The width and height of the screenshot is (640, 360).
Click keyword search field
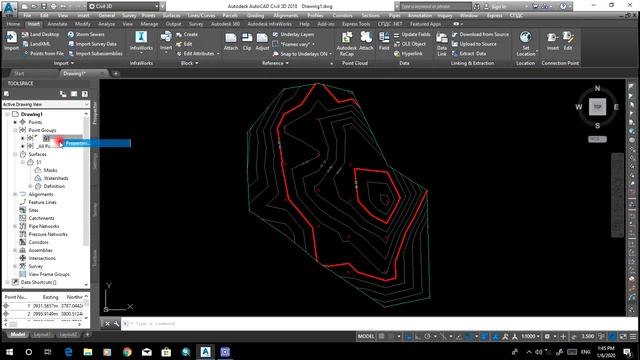point(435,7)
